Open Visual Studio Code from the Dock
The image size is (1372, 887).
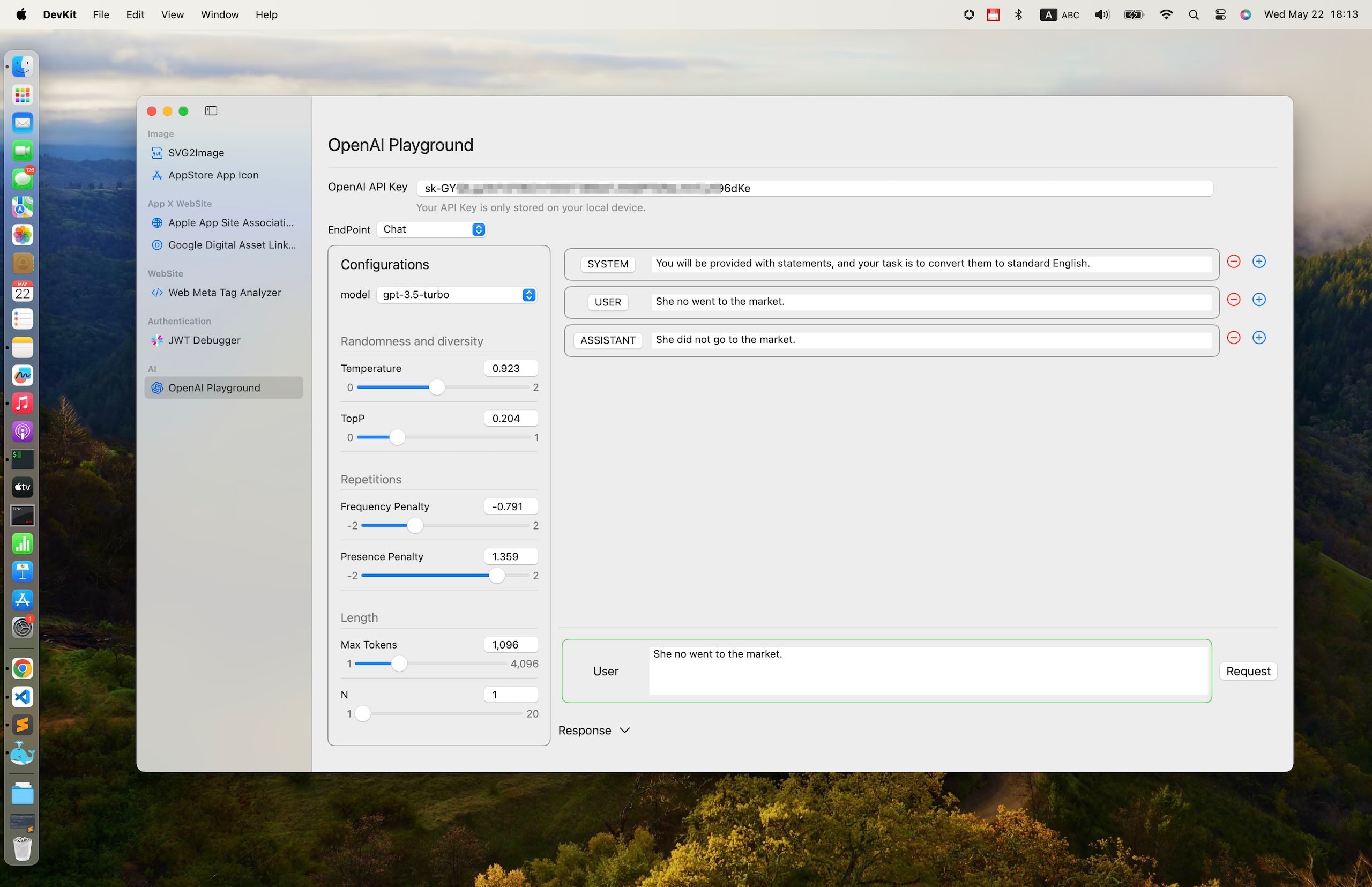[x=23, y=697]
